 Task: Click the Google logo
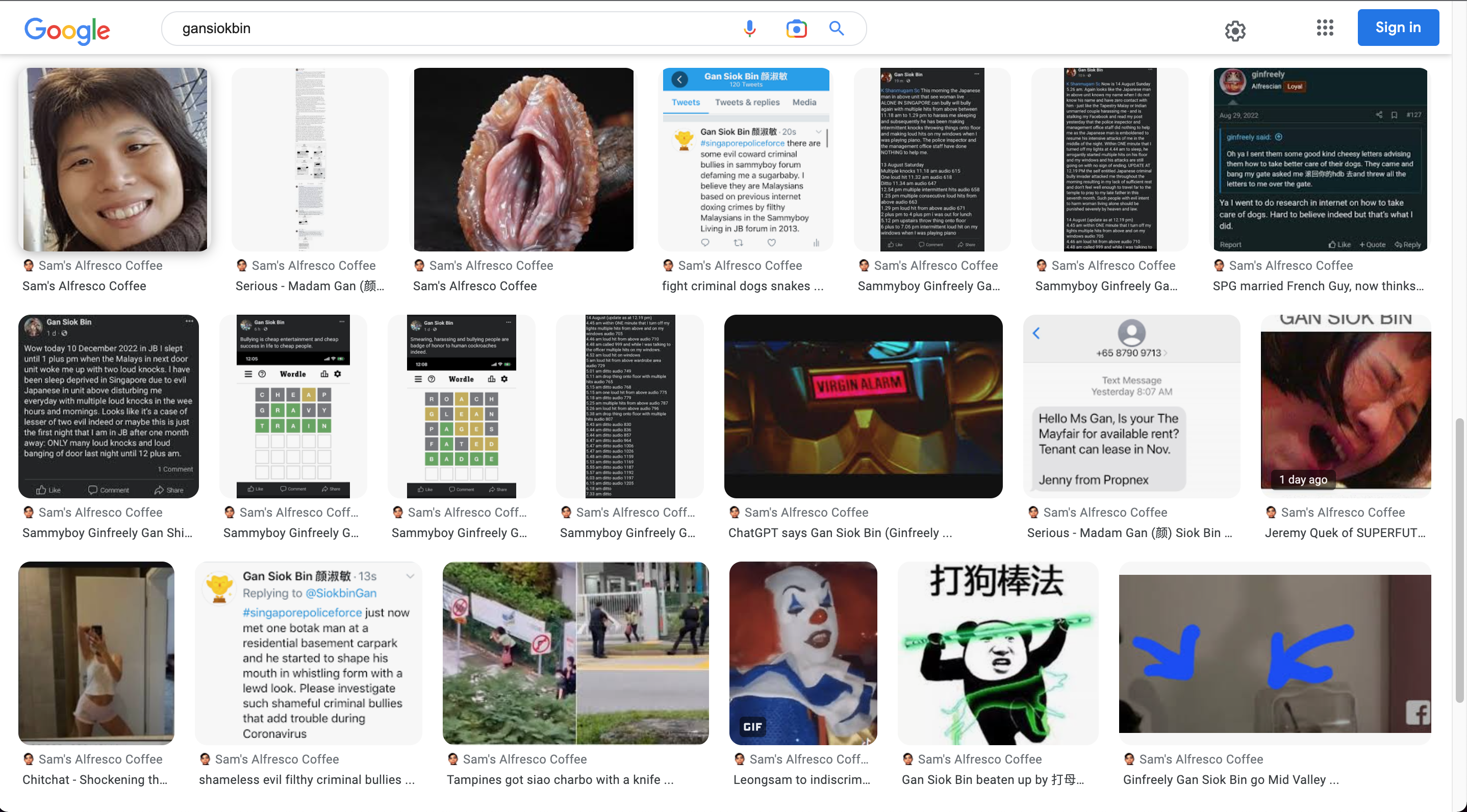(67, 30)
